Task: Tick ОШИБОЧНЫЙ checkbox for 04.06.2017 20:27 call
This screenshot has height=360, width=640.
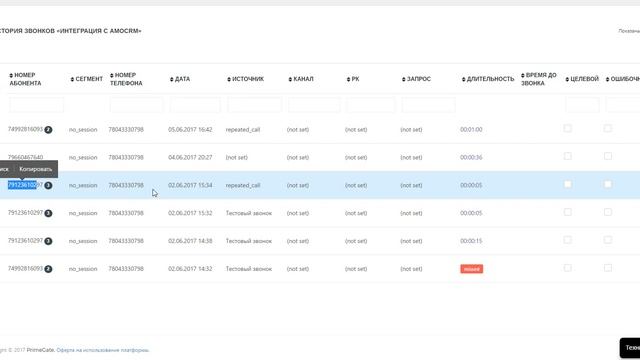Action: [x=608, y=156]
